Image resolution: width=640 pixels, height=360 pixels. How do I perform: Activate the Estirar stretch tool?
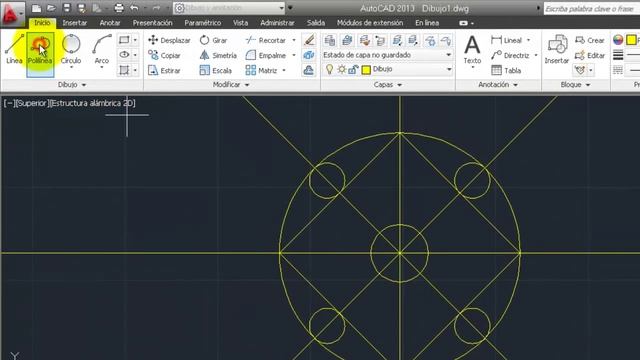pyautogui.click(x=164, y=70)
